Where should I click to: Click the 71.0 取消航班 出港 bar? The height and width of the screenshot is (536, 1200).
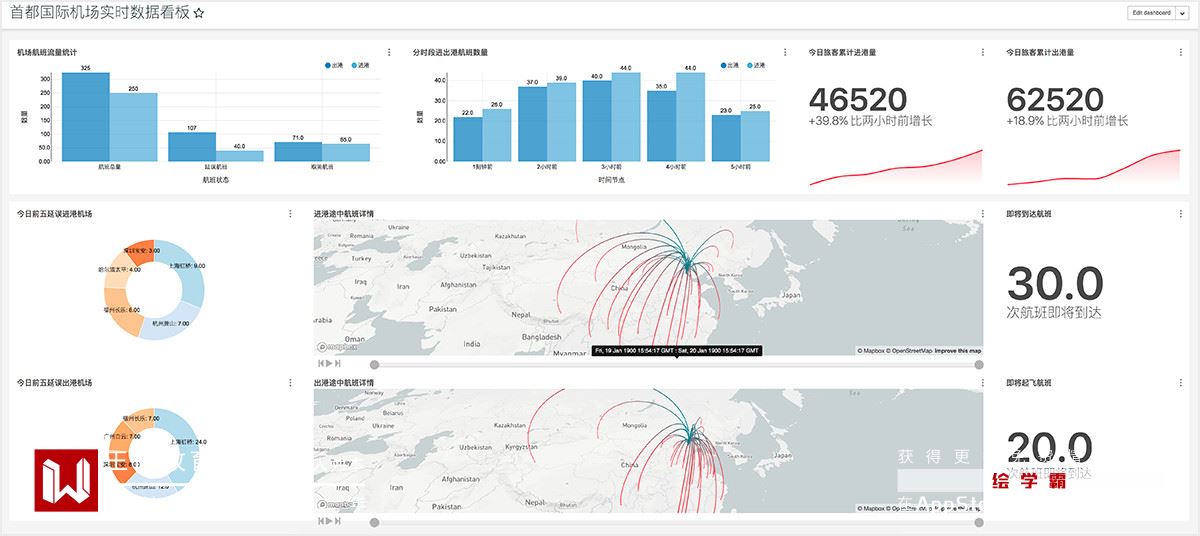tap(298, 151)
